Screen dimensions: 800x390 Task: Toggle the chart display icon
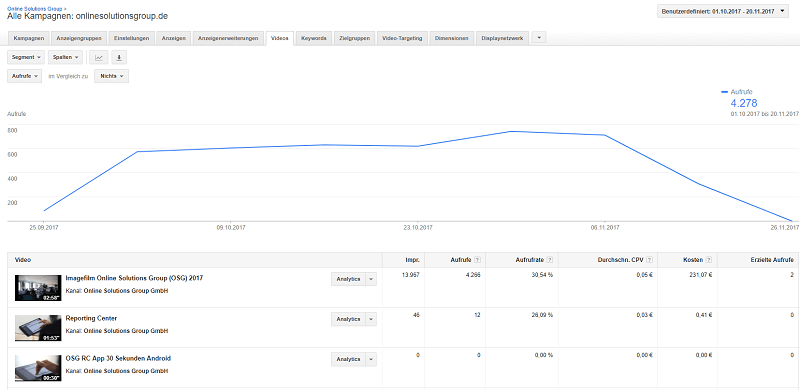(98, 57)
